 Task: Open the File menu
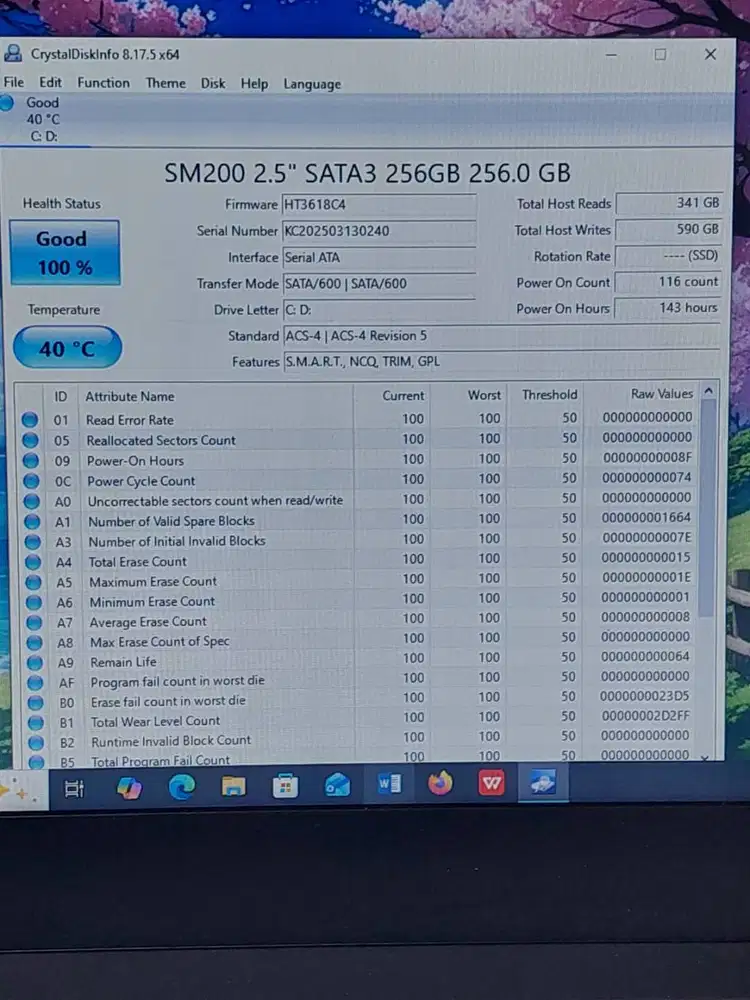click(x=13, y=82)
